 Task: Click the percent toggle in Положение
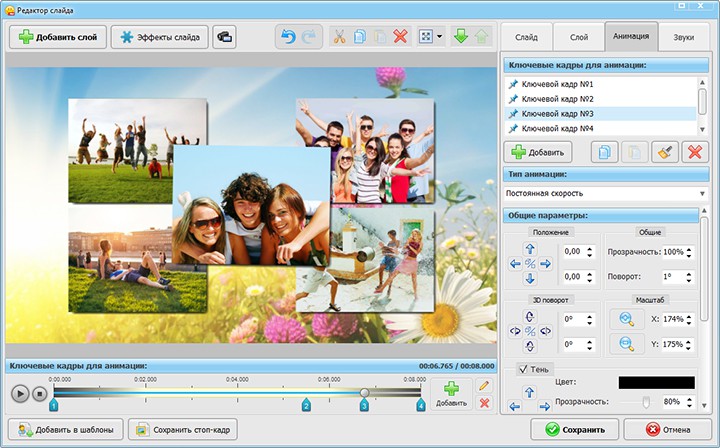[530, 264]
